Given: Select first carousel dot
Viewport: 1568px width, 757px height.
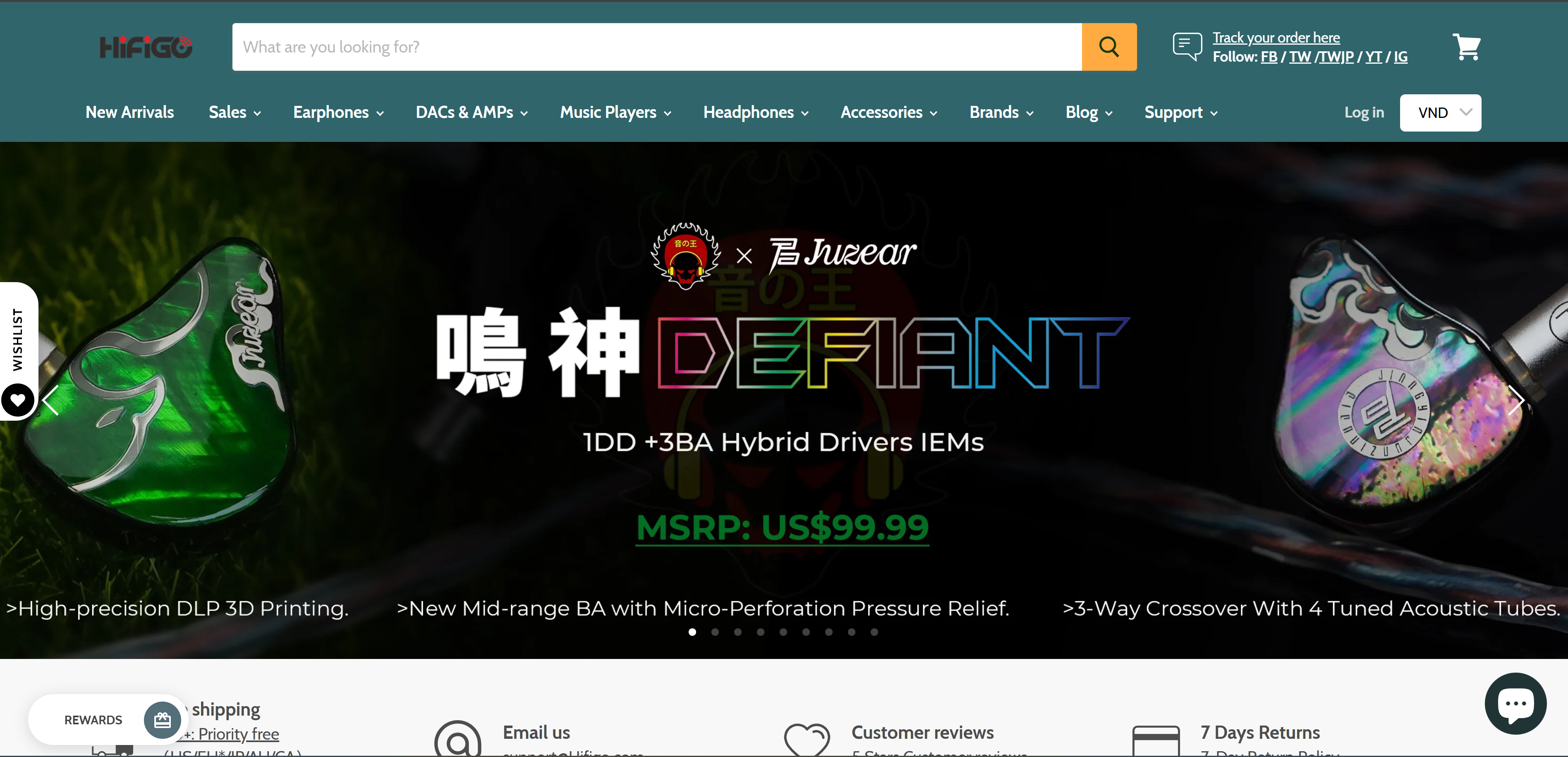Looking at the screenshot, I should point(692,632).
